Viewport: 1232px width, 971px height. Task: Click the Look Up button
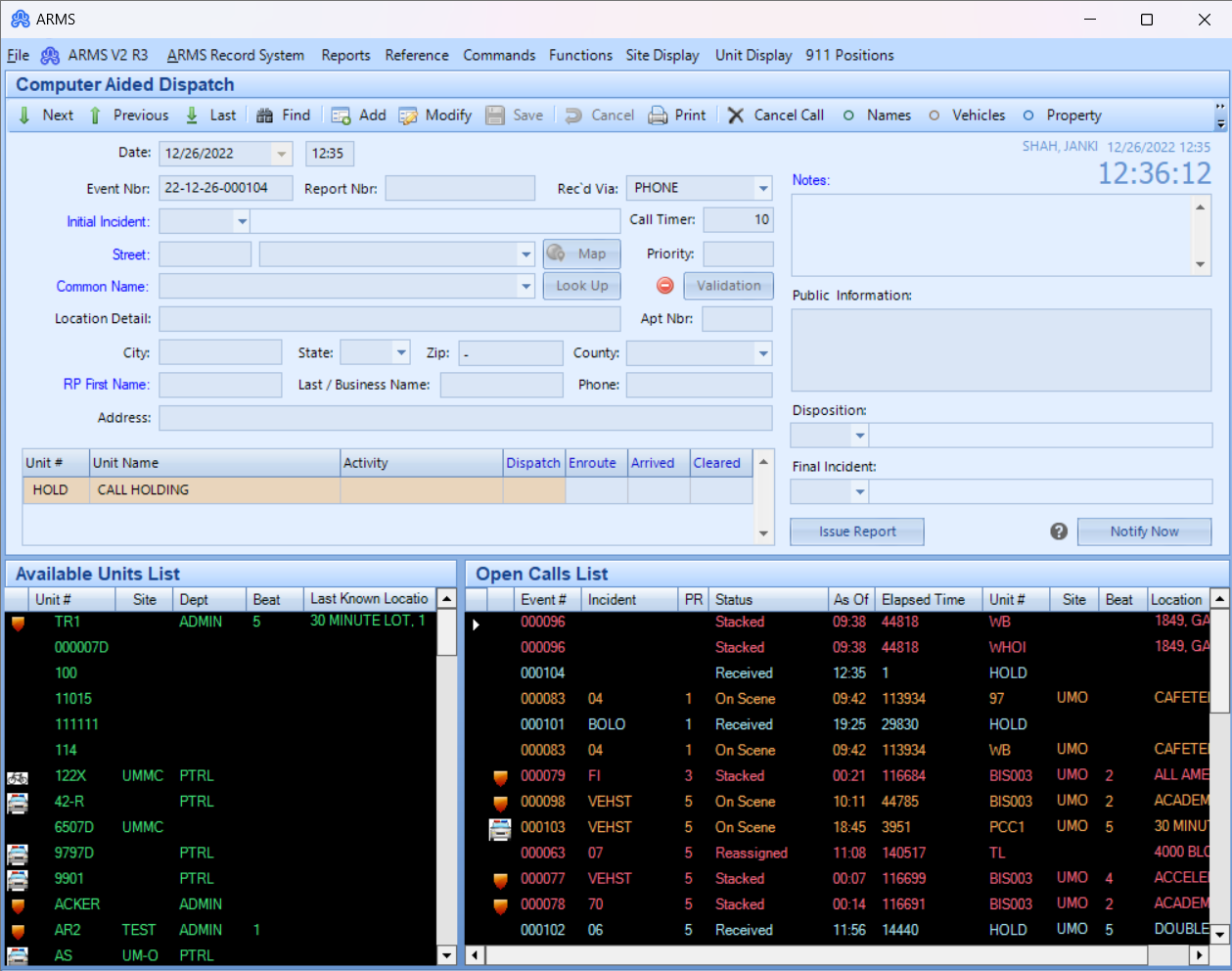[581, 285]
